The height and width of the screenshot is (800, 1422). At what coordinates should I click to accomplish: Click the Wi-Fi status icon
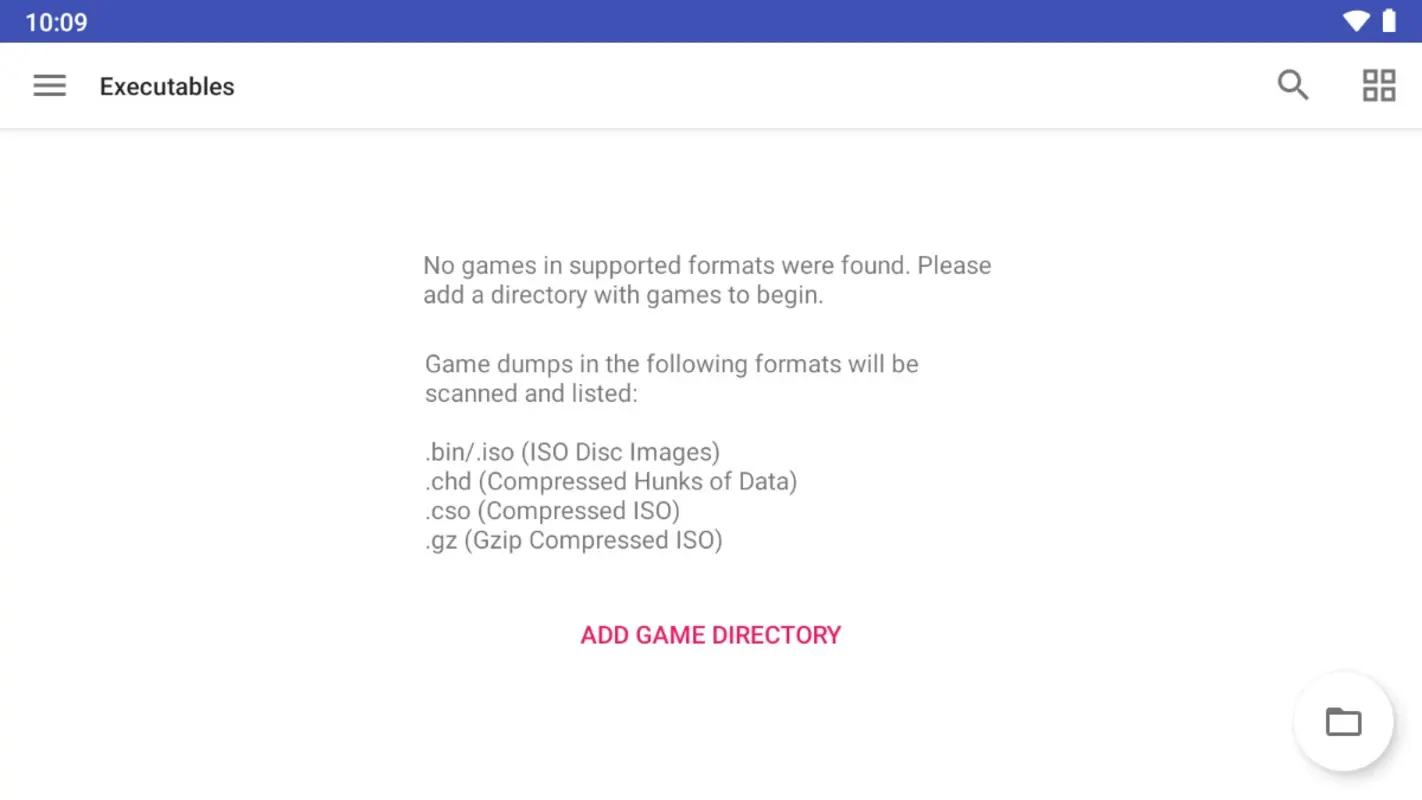[x=1355, y=21]
